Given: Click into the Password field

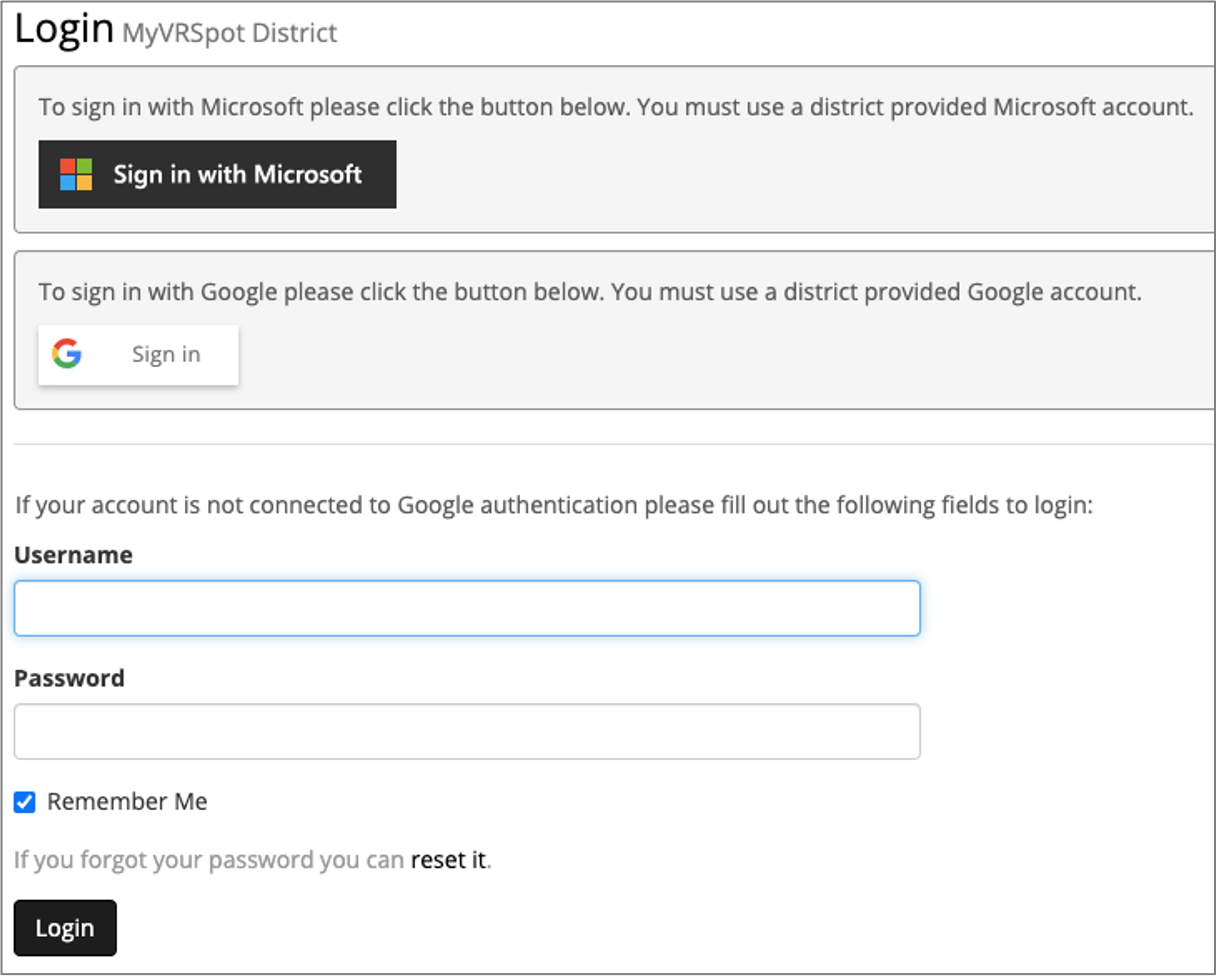Looking at the screenshot, I should pos(467,731).
